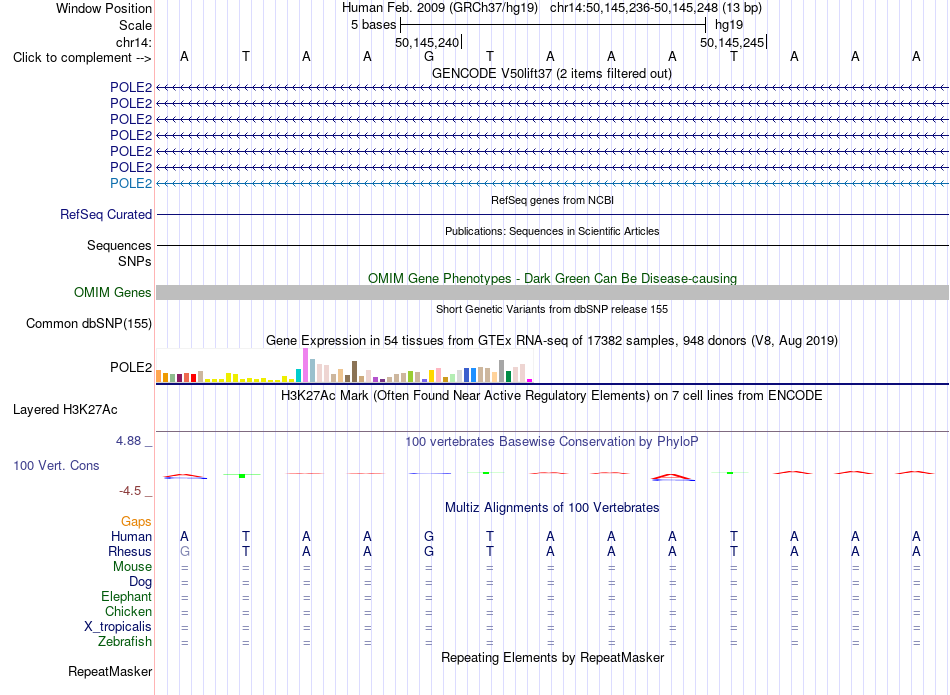Open 'Multiz Alignments of 100 Vertebrates' title
The image size is (950, 695).
tap(552, 508)
